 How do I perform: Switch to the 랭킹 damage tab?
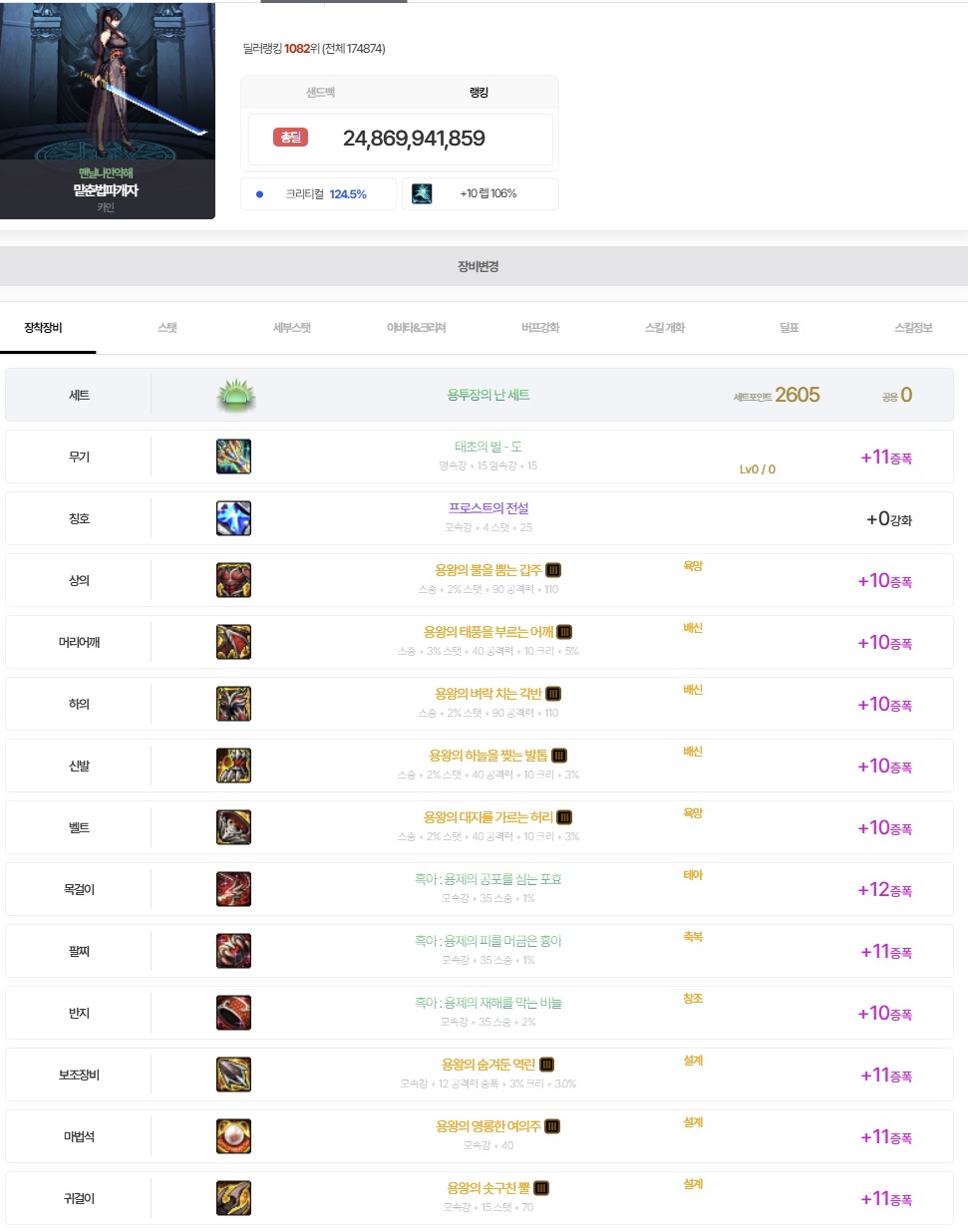(x=479, y=93)
